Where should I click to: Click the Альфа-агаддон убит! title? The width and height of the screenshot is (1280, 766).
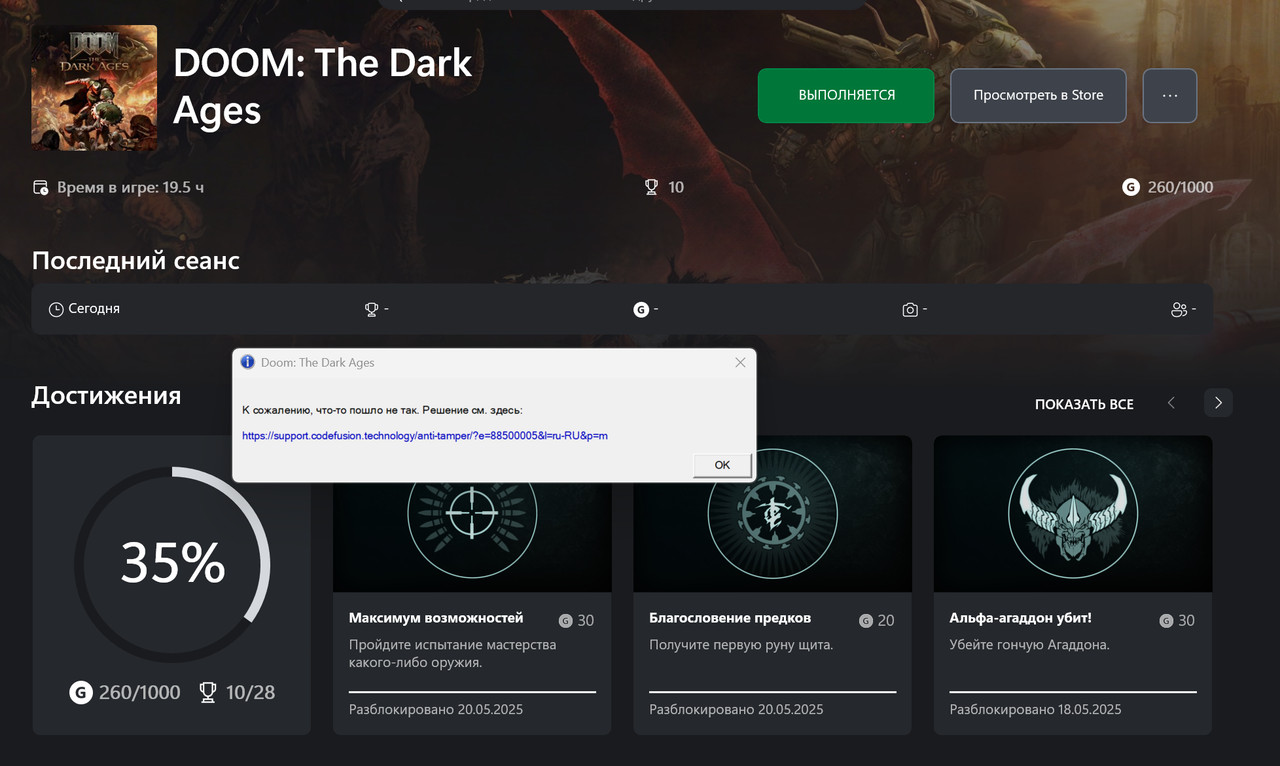tap(1020, 618)
